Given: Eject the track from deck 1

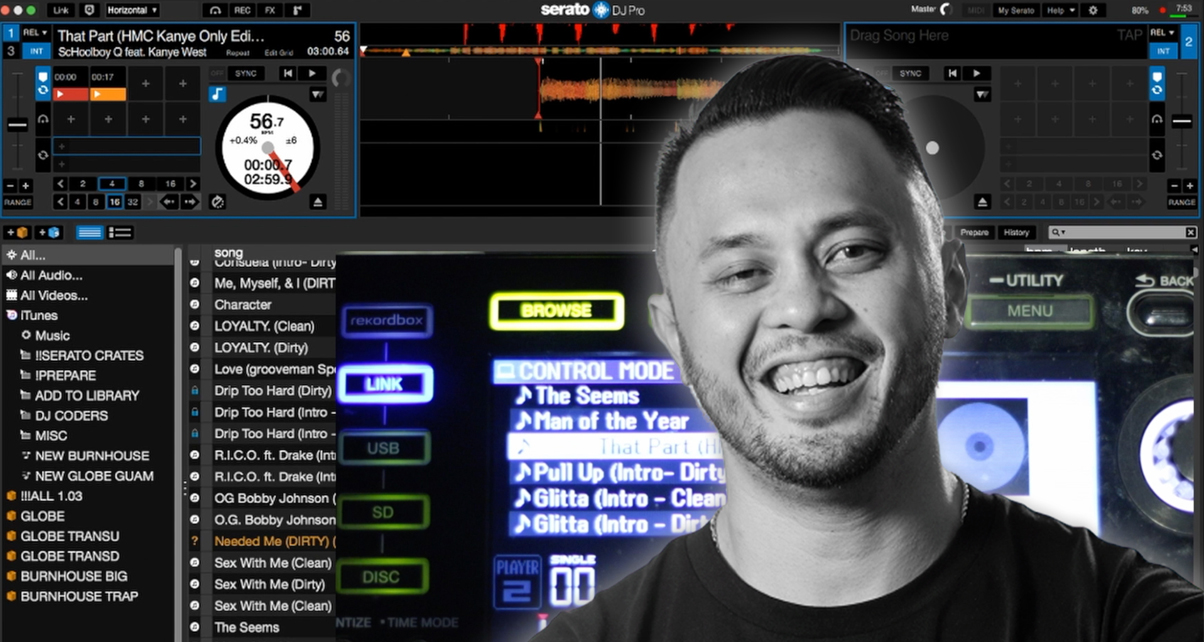Looking at the screenshot, I should (318, 201).
